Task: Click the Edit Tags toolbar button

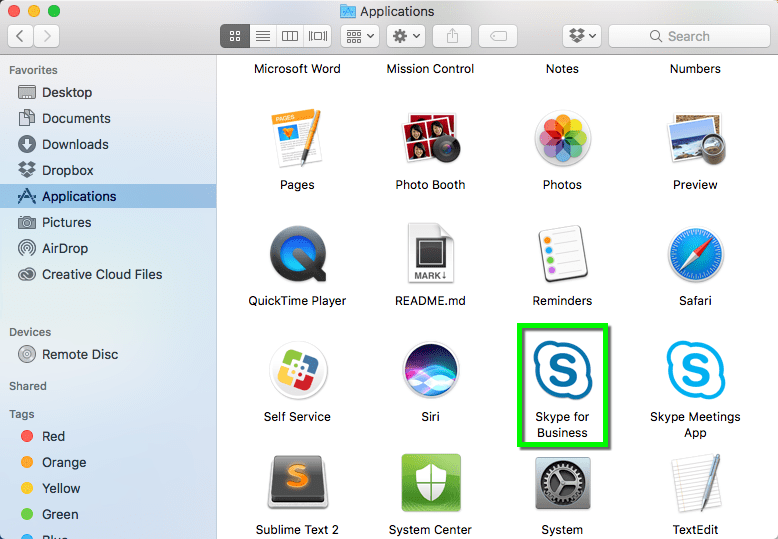Action: [x=498, y=36]
